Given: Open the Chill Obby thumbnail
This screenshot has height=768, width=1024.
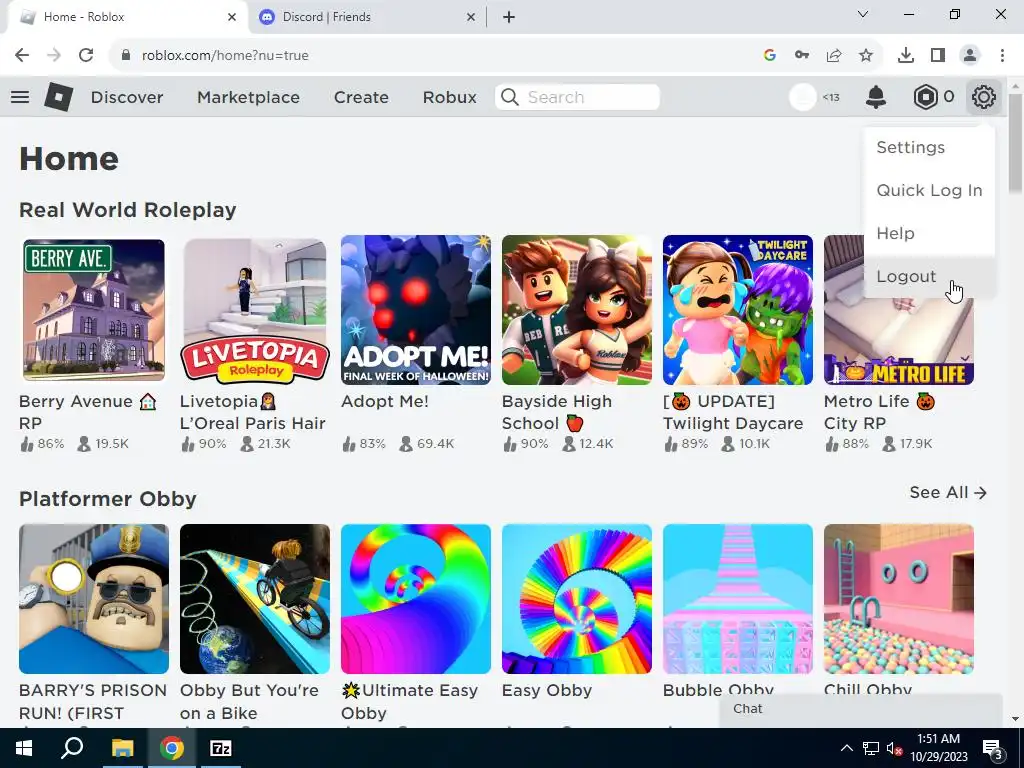Looking at the screenshot, I should pos(899,599).
